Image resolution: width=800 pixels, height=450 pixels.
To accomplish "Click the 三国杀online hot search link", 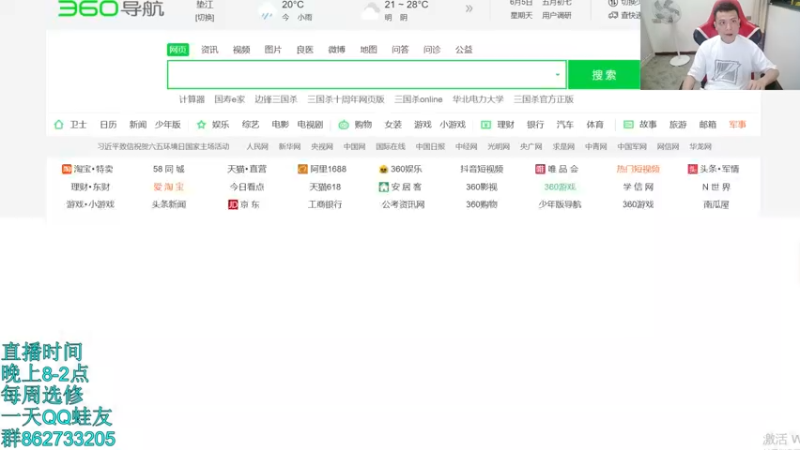I will coord(418,99).
